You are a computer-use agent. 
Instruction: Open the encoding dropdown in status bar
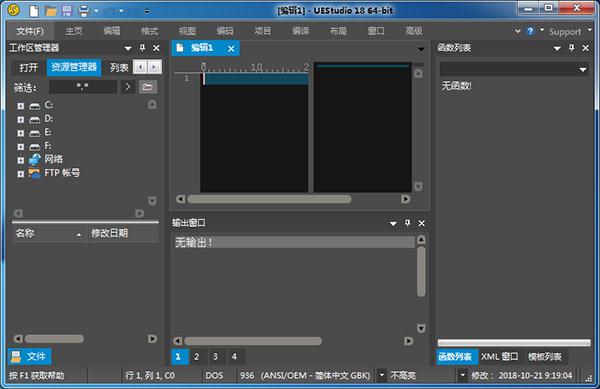click(382, 375)
